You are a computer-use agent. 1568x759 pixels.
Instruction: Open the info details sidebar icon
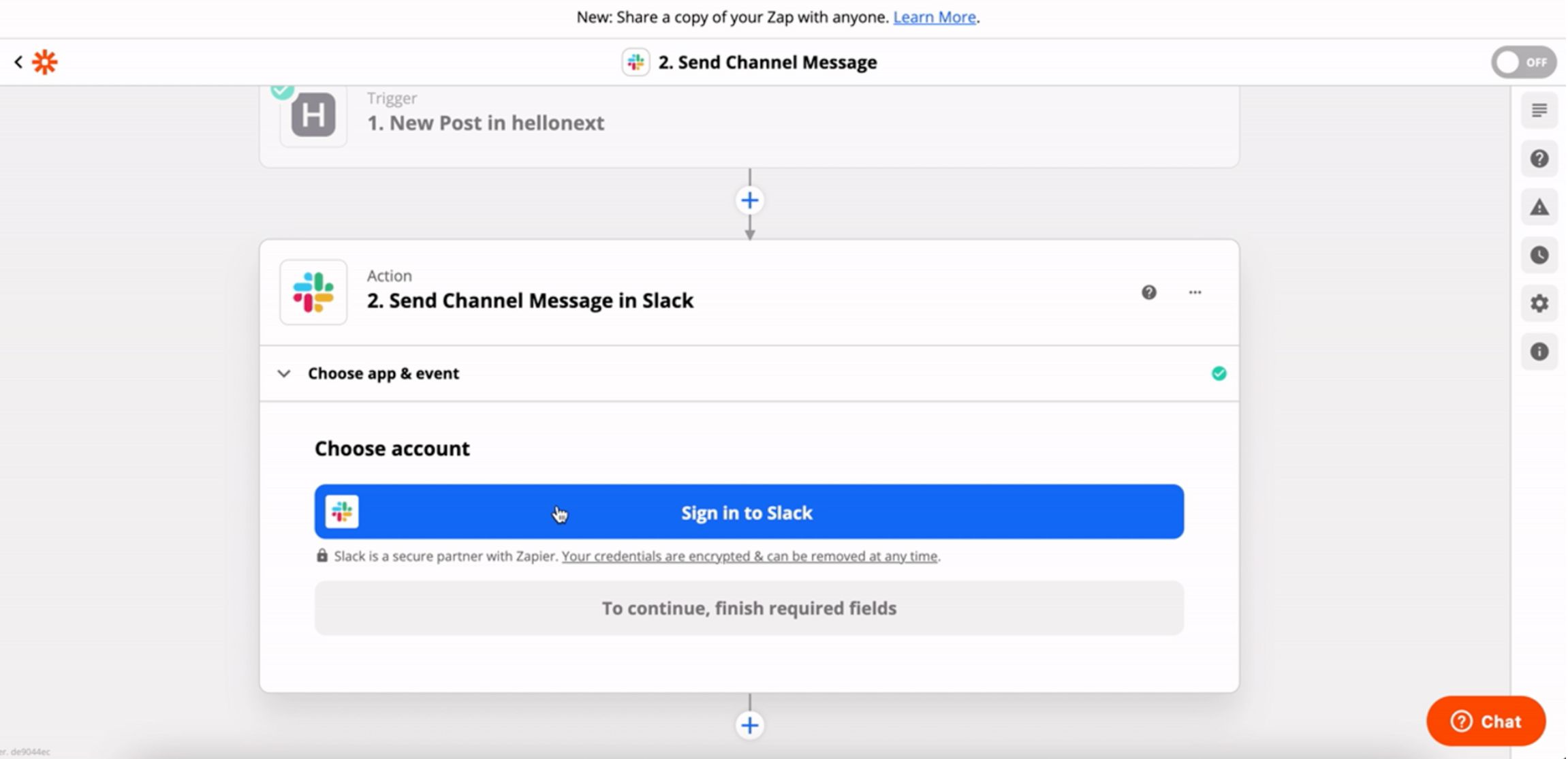click(1539, 352)
